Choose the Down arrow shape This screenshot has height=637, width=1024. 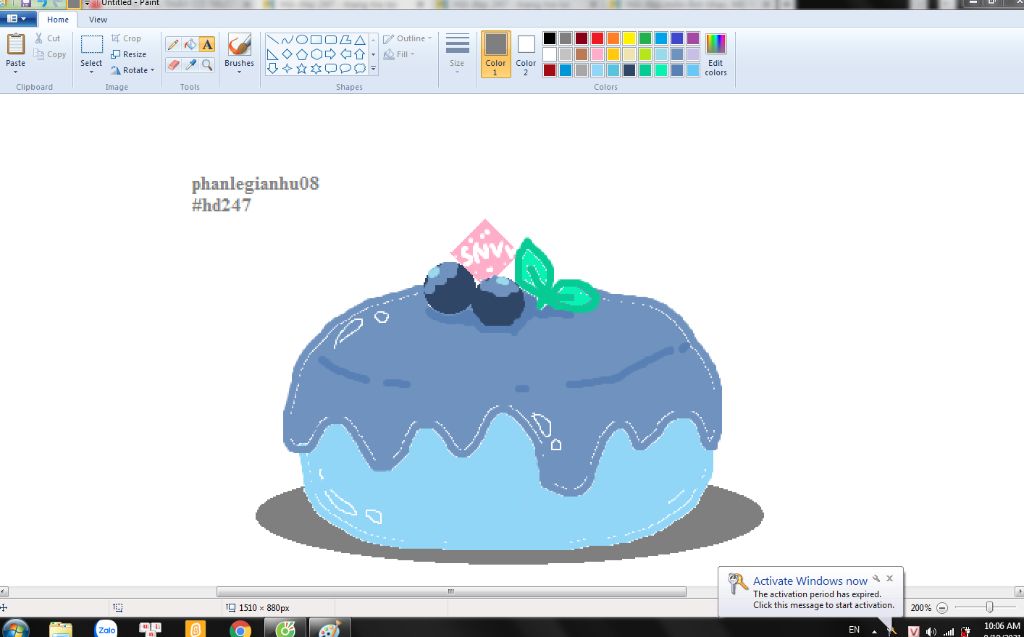273,68
